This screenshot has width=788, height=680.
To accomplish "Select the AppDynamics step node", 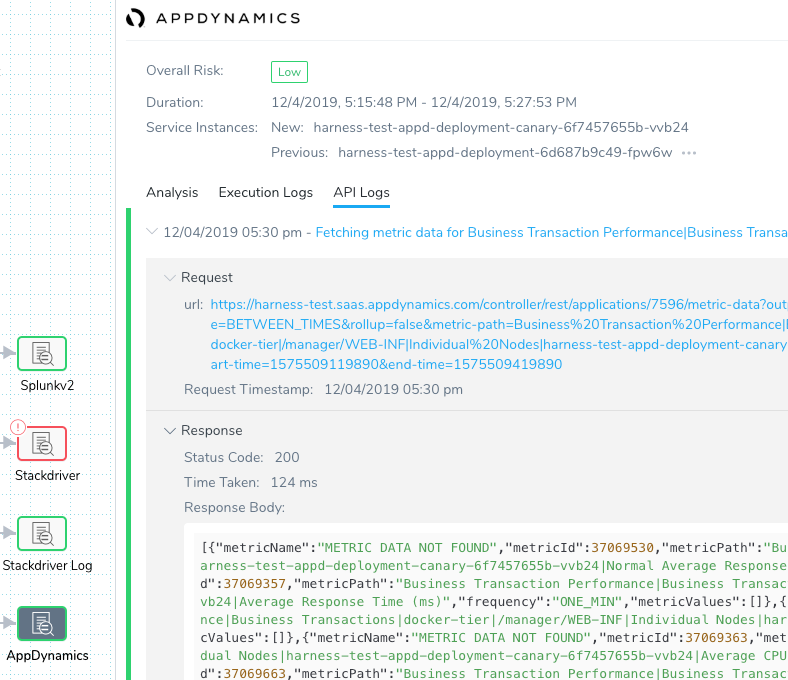I will tap(42, 623).
